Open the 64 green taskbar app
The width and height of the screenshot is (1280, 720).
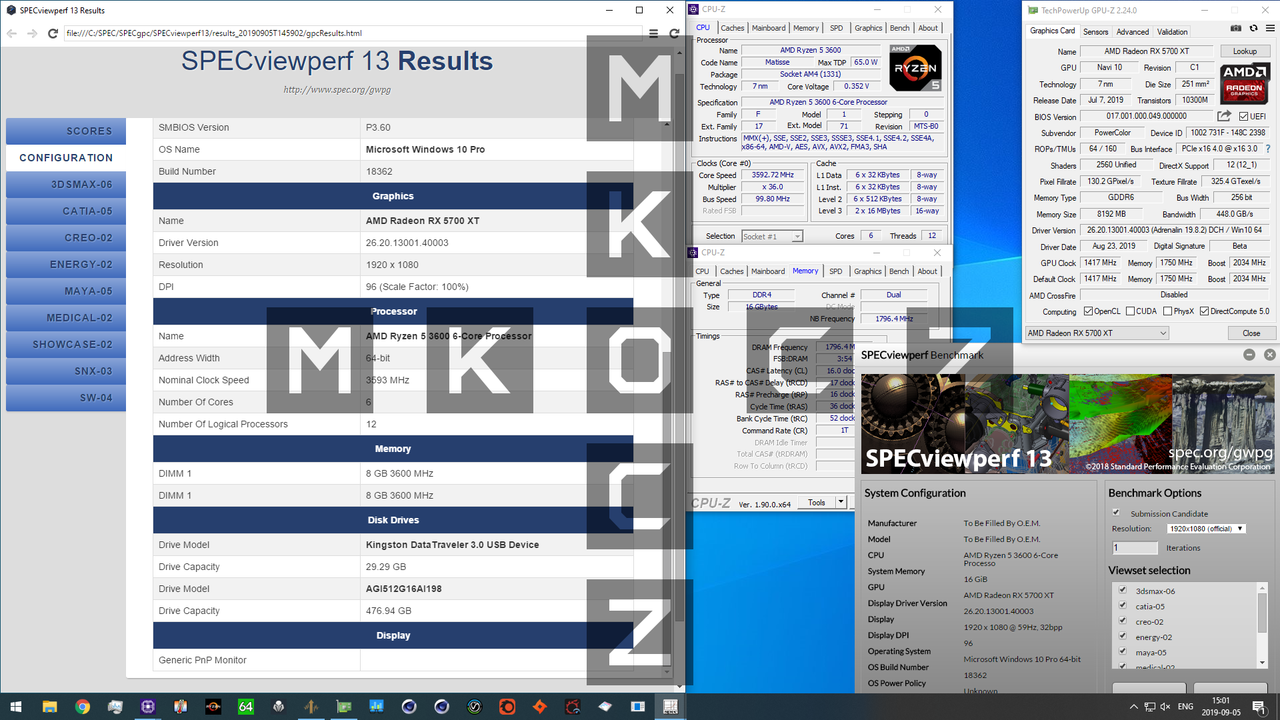pyautogui.click(x=246, y=706)
